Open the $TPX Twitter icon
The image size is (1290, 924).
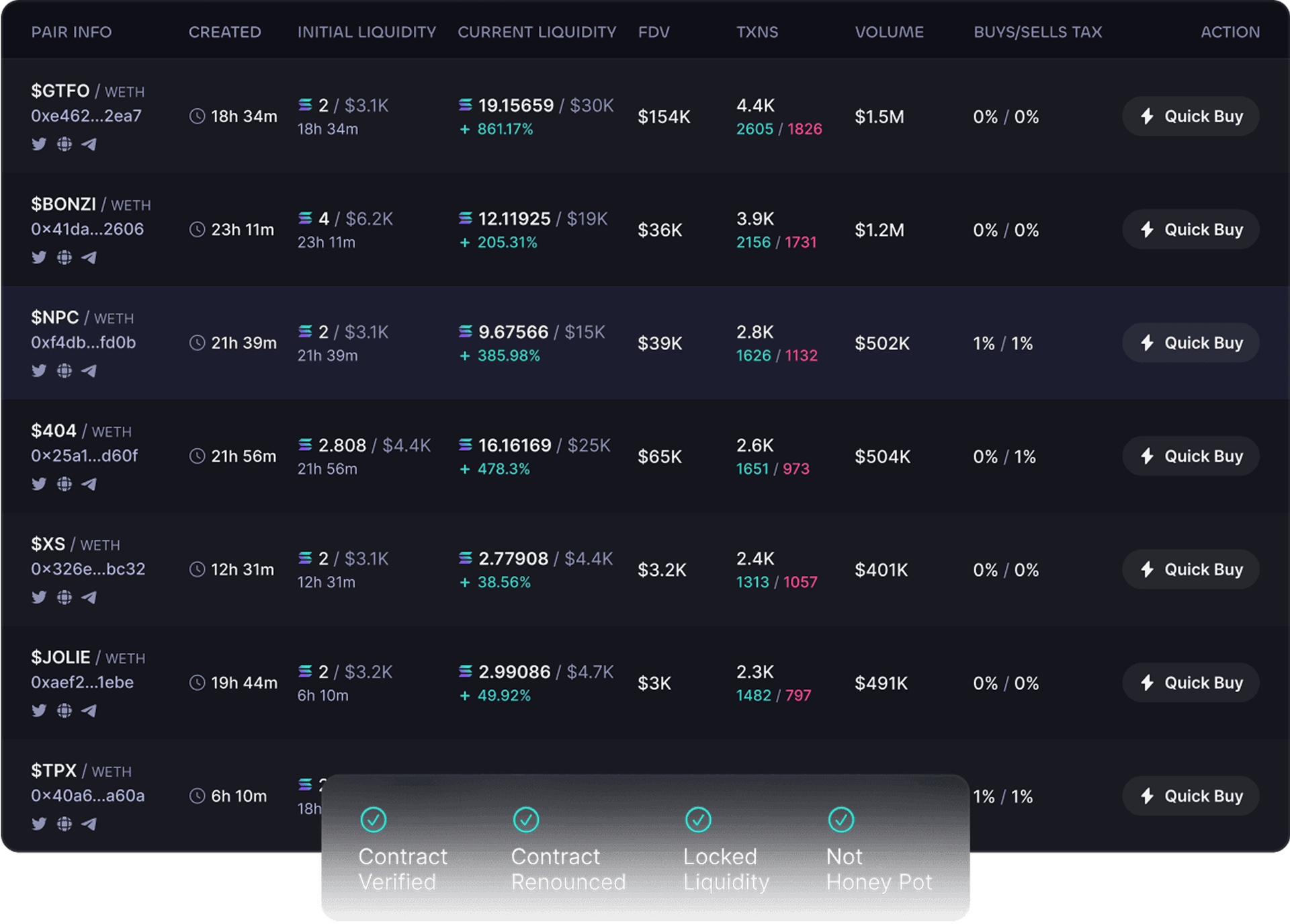(39, 824)
